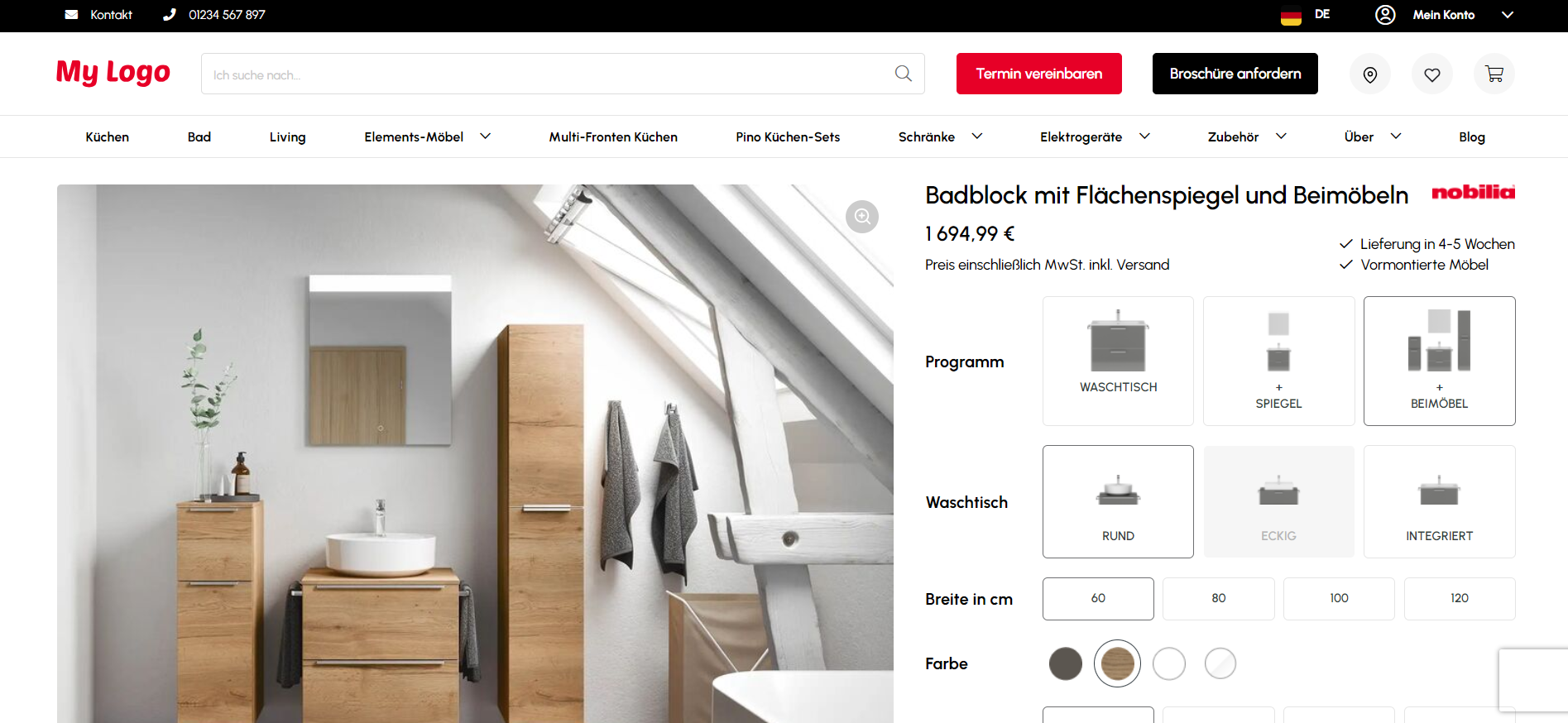Click the Broschüre anfordern button

1235,74
